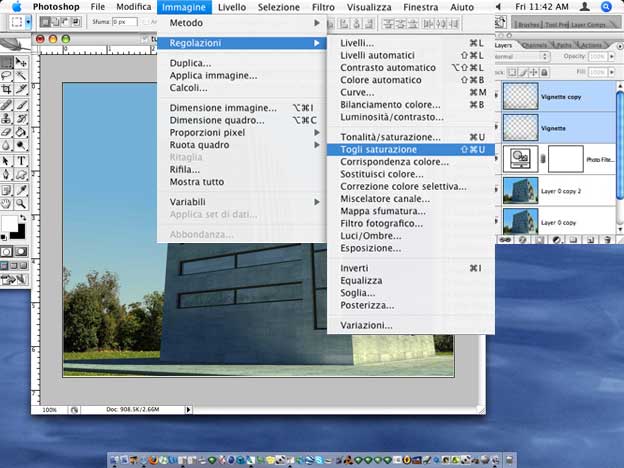This screenshot has height=468, width=624.
Task: Select the Hand tool
Action: click(x=7, y=202)
